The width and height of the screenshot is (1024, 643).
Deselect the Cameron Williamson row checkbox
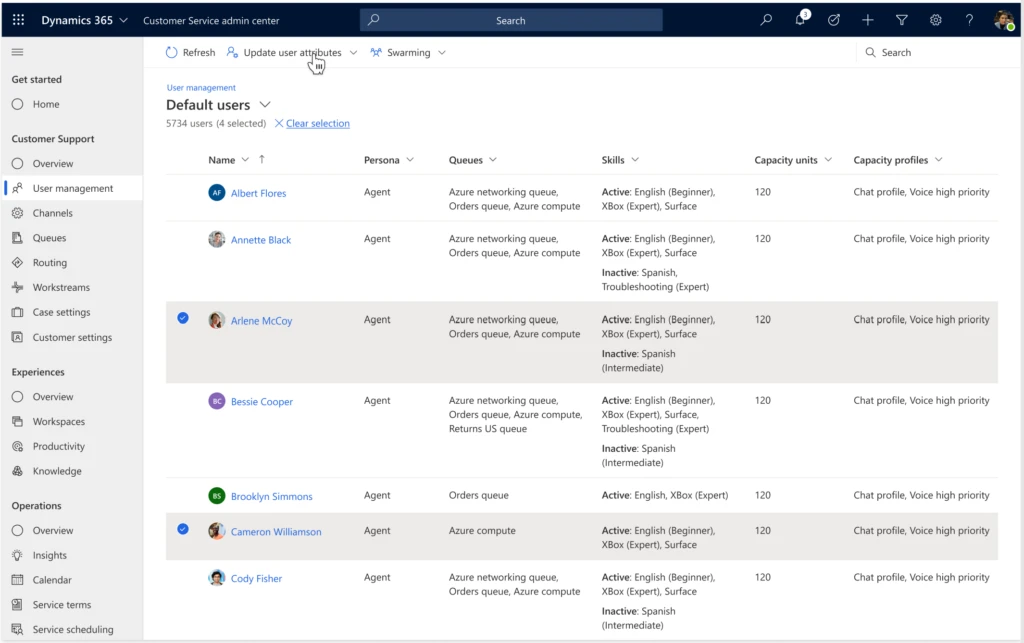(x=183, y=529)
